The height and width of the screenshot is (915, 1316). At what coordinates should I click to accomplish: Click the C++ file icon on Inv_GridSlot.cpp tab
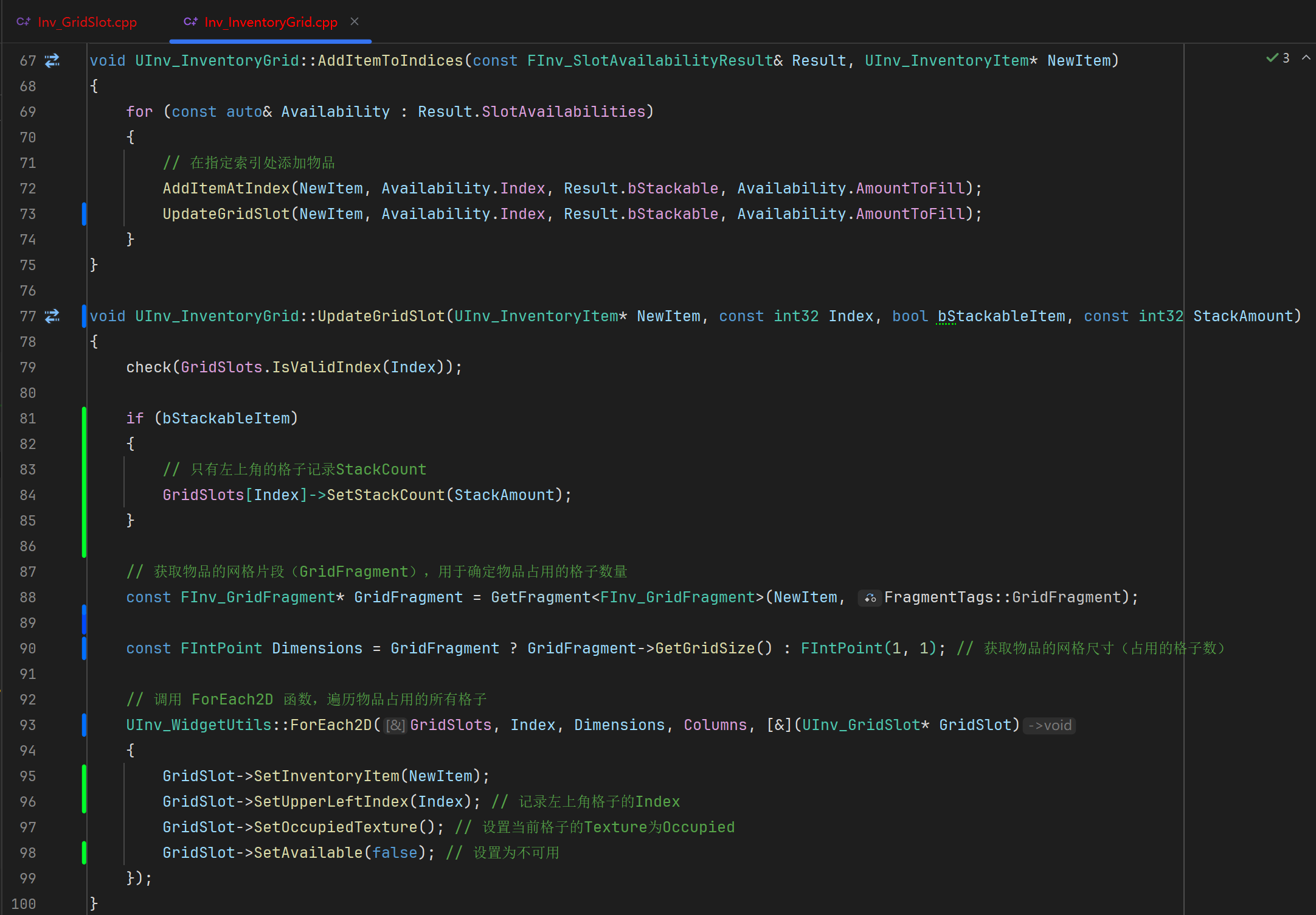point(23,22)
